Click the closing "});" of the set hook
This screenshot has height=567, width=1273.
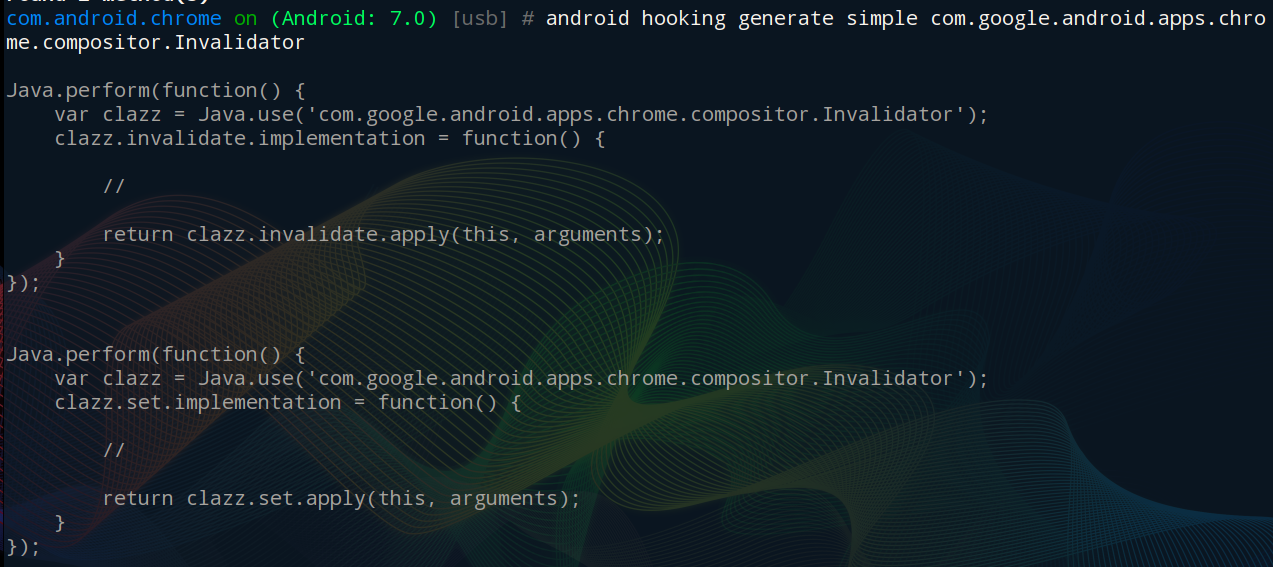24,547
